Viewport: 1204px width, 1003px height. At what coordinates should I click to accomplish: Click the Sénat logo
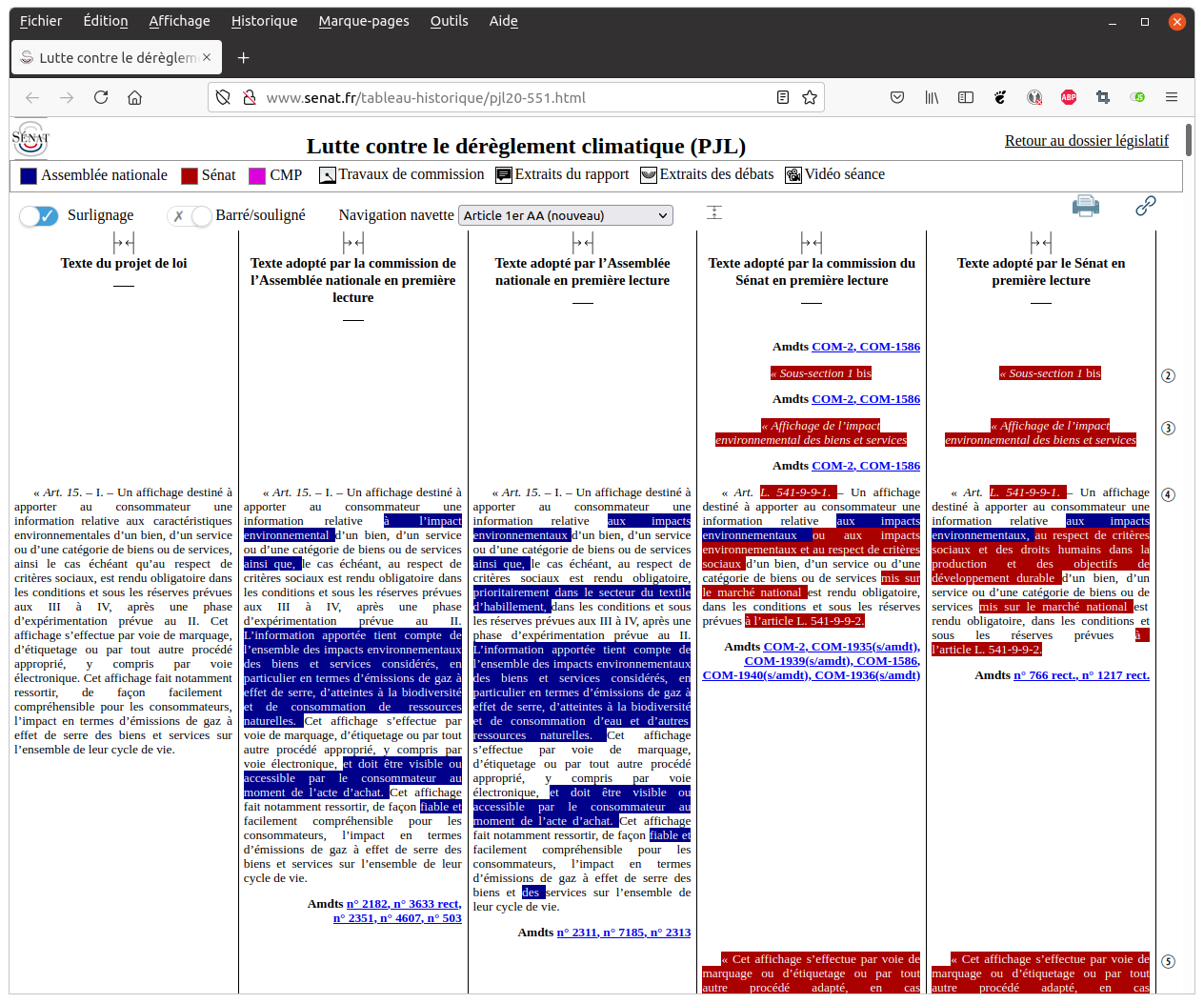pos(30,138)
